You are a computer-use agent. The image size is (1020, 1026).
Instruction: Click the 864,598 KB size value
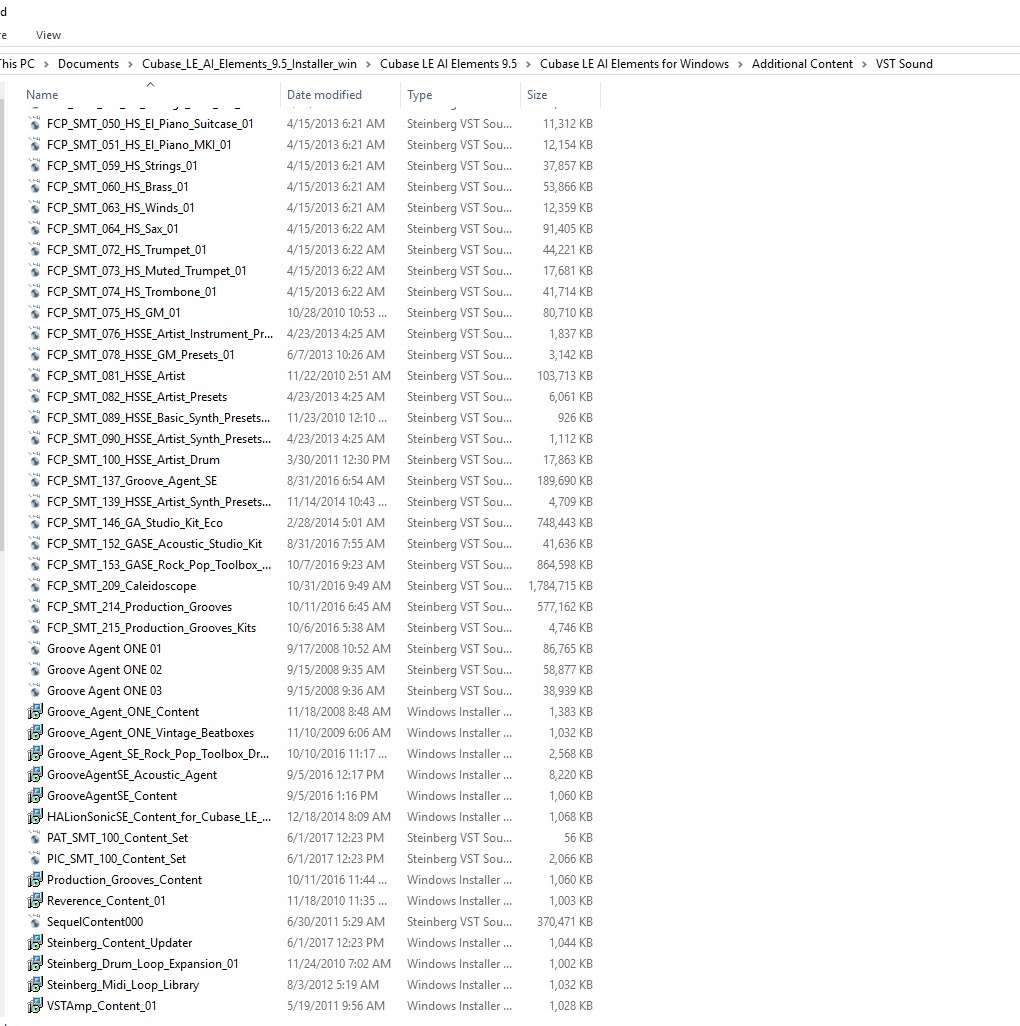565,565
